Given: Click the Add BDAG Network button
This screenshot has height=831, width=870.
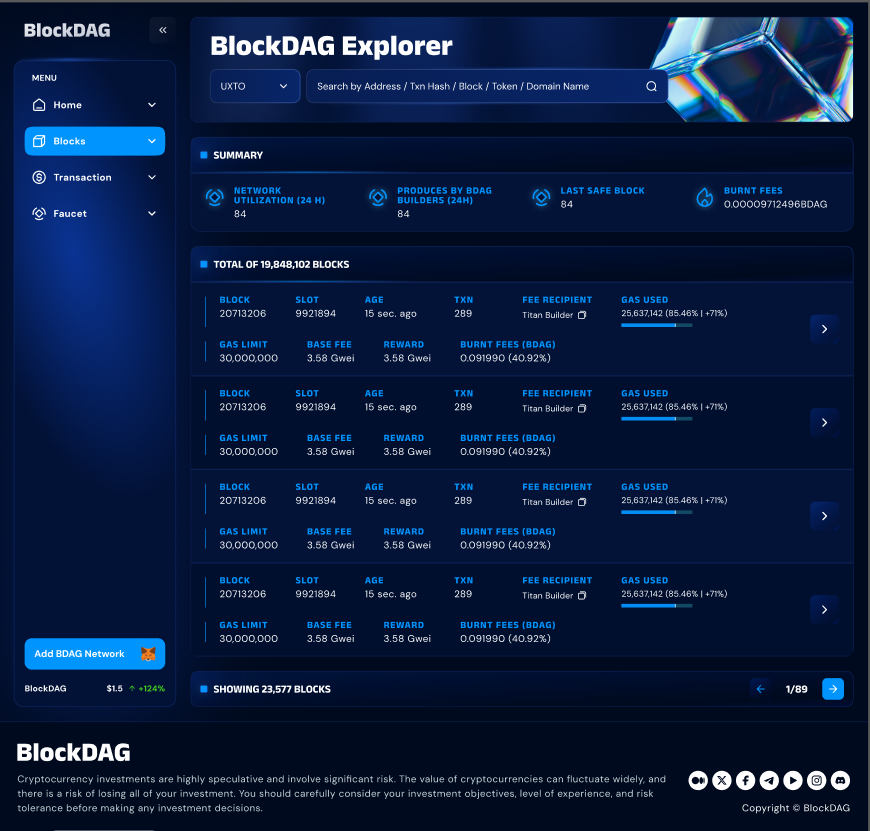Looking at the screenshot, I should click(95, 654).
